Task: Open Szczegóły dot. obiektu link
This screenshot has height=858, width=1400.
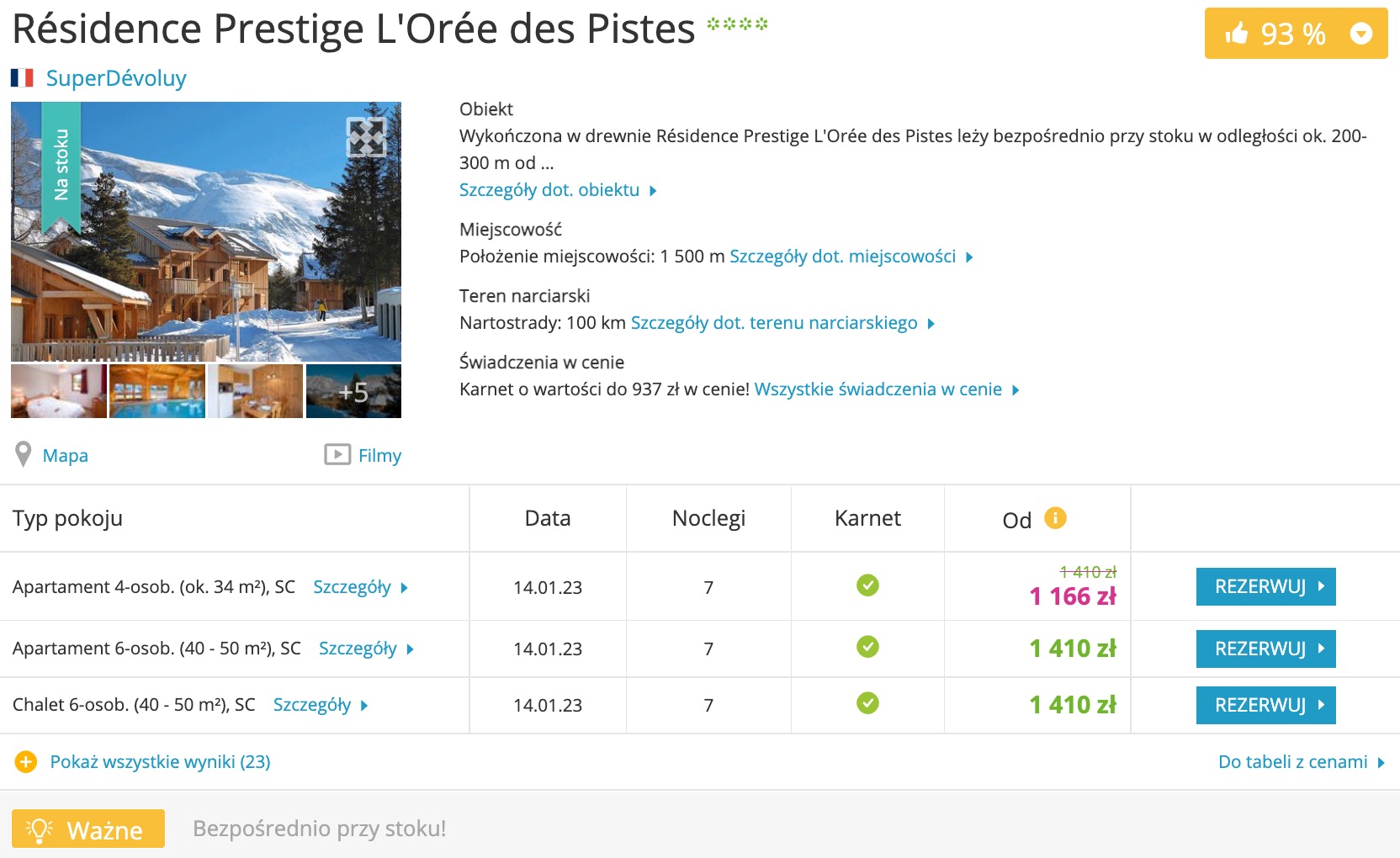Action: tap(557, 190)
